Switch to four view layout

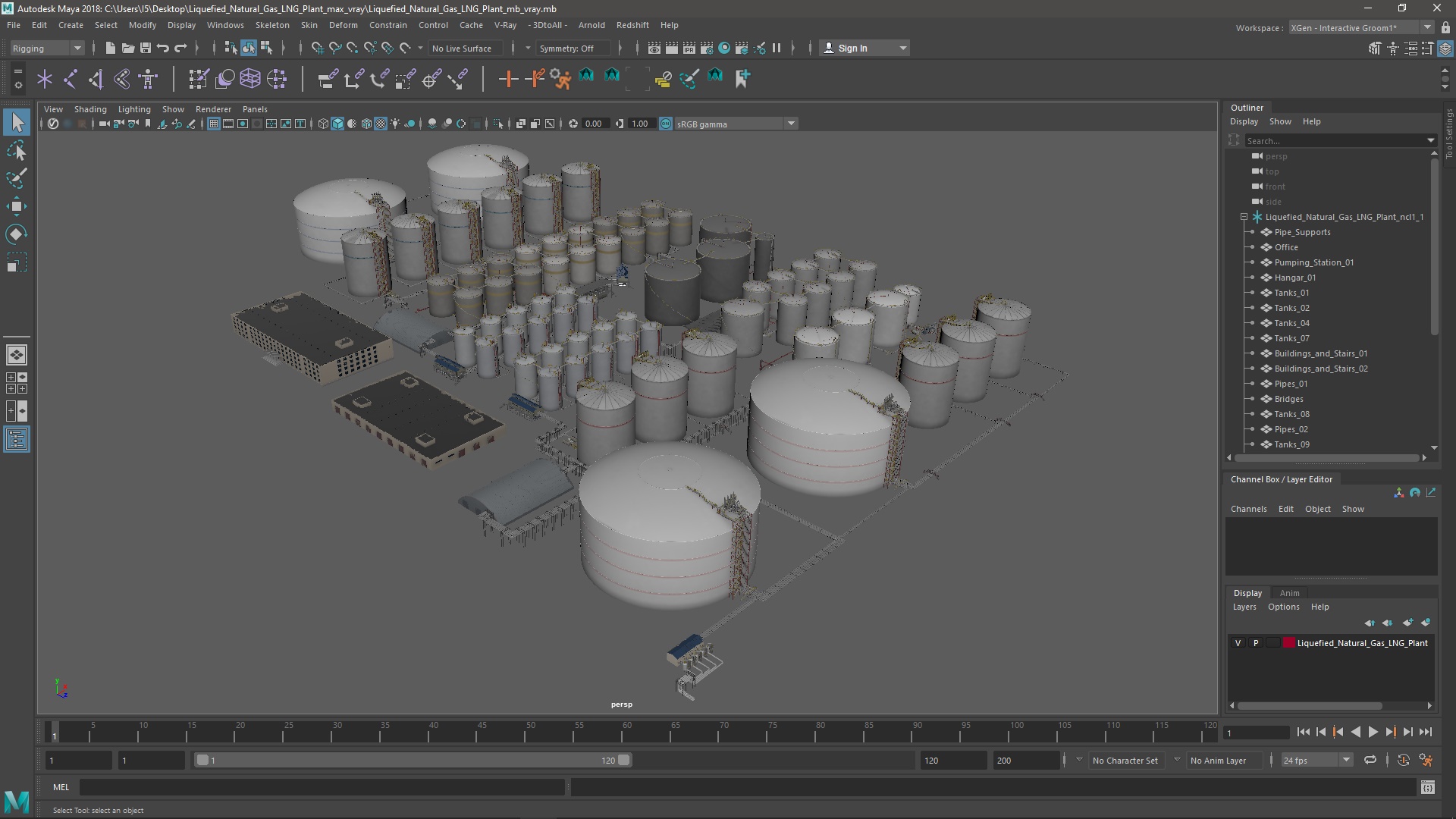click(17, 383)
